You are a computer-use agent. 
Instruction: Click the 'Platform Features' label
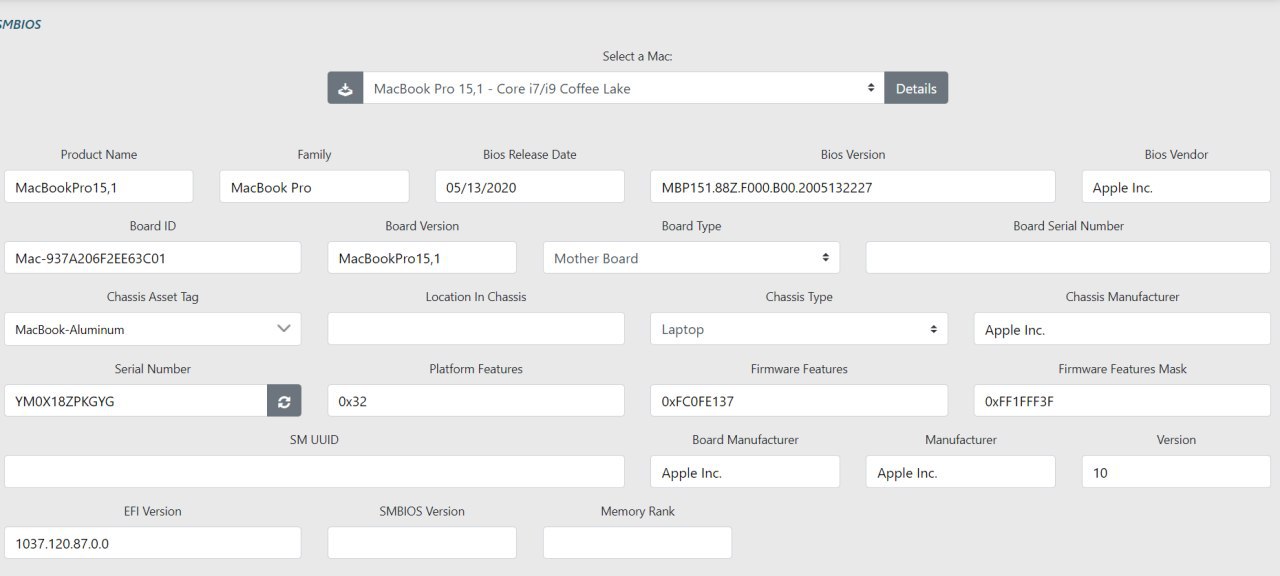click(476, 369)
